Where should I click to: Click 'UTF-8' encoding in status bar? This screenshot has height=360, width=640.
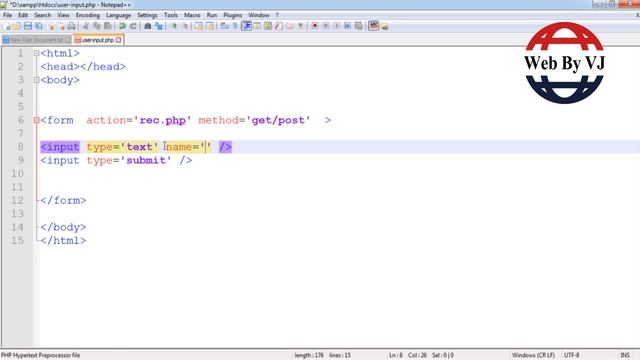click(x=572, y=355)
